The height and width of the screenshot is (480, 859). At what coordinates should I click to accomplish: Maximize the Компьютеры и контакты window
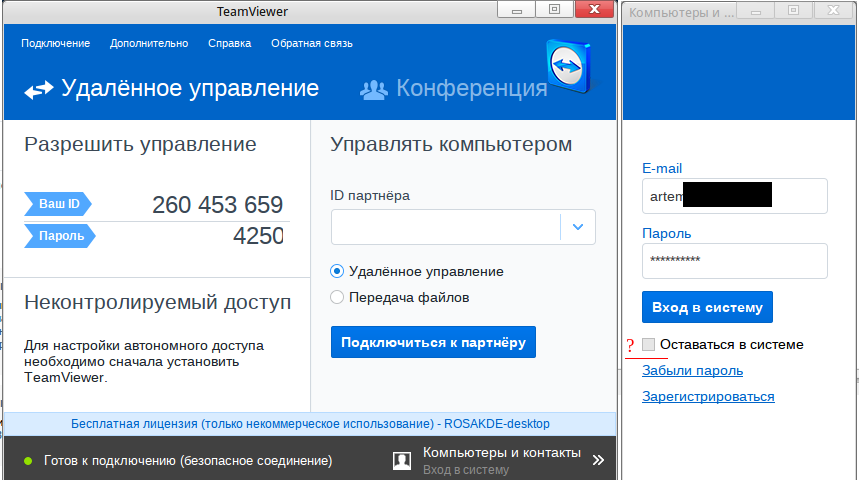794,10
